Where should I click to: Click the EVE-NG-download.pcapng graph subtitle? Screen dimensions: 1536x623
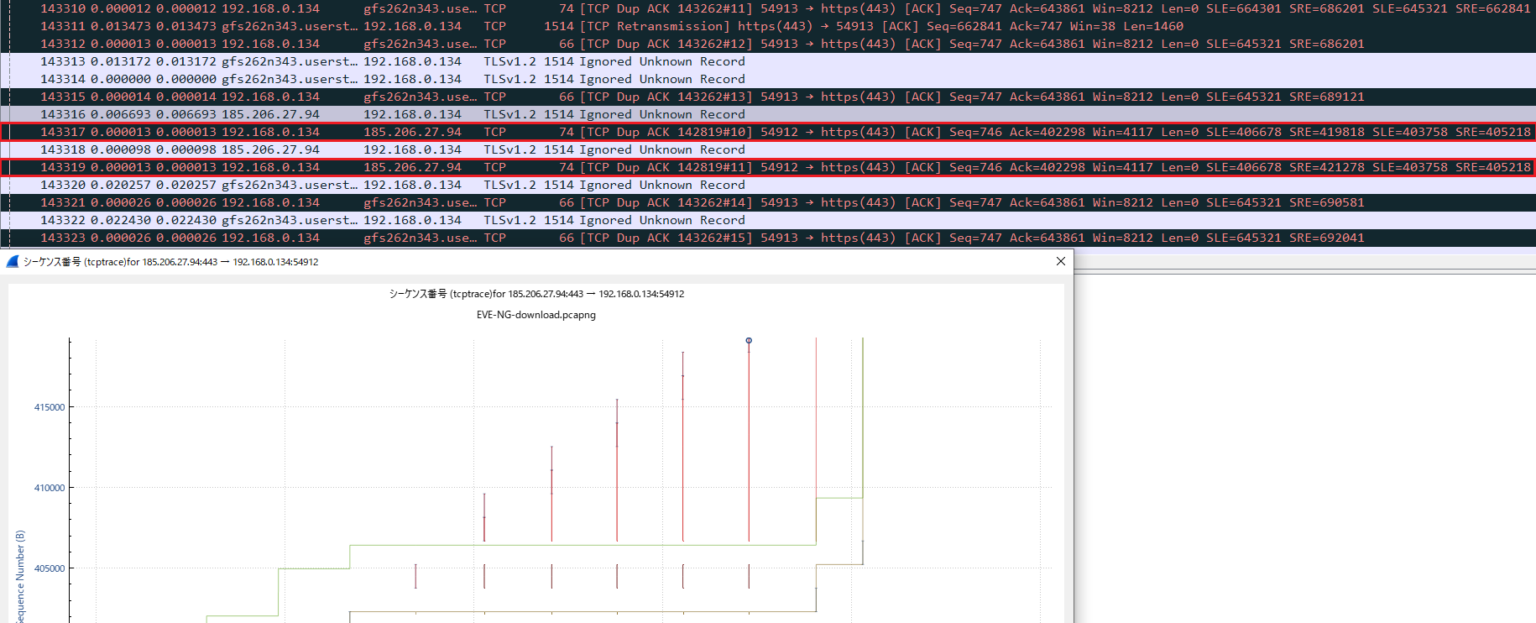[x=536, y=314]
